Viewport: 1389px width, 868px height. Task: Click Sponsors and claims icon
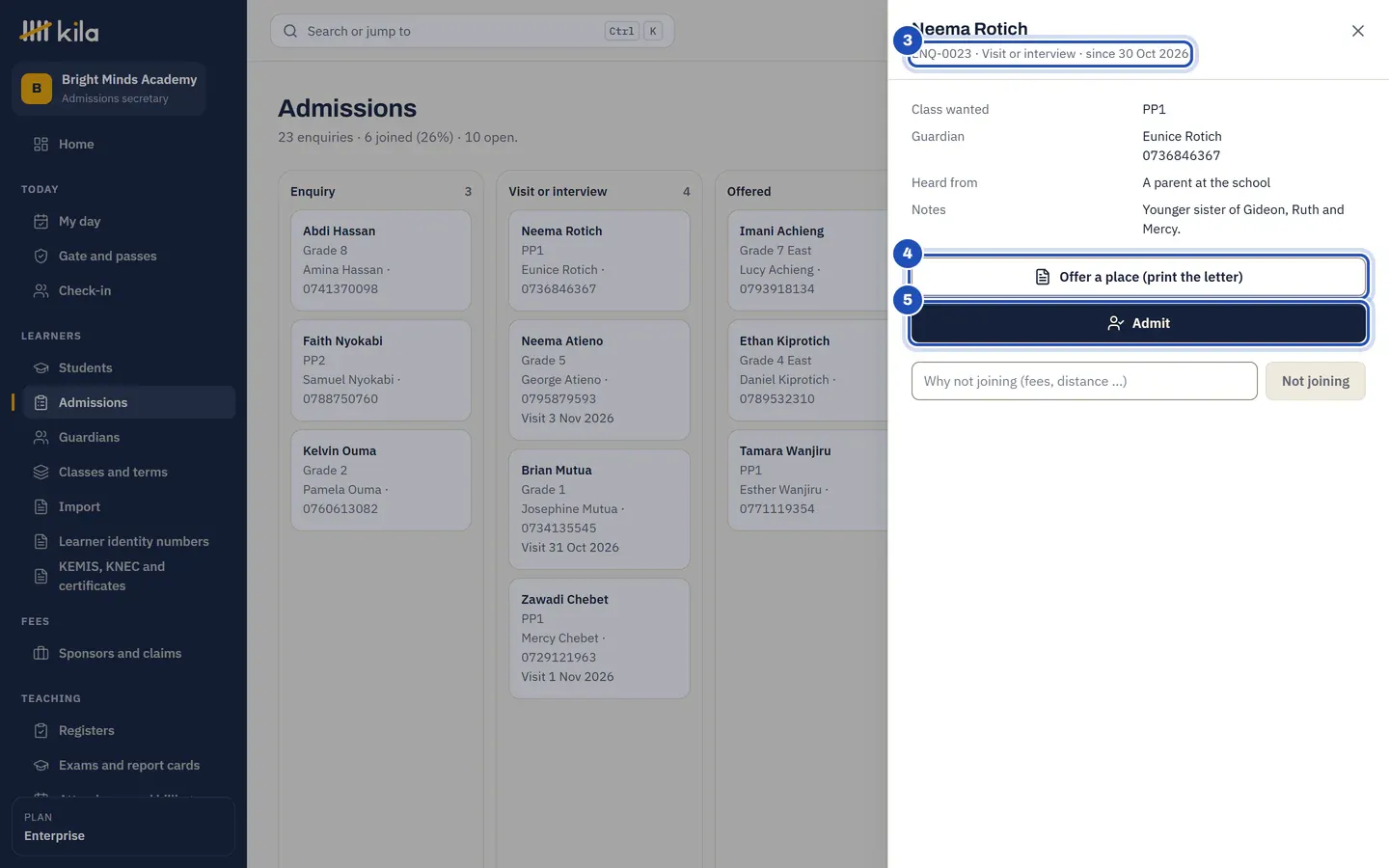coord(41,653)
